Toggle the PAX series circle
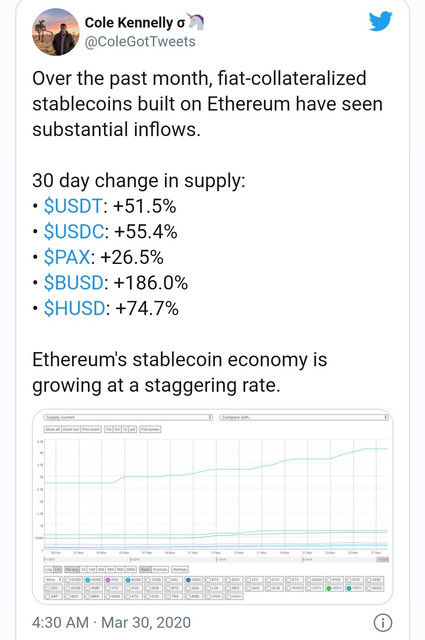 coord(108,580)
